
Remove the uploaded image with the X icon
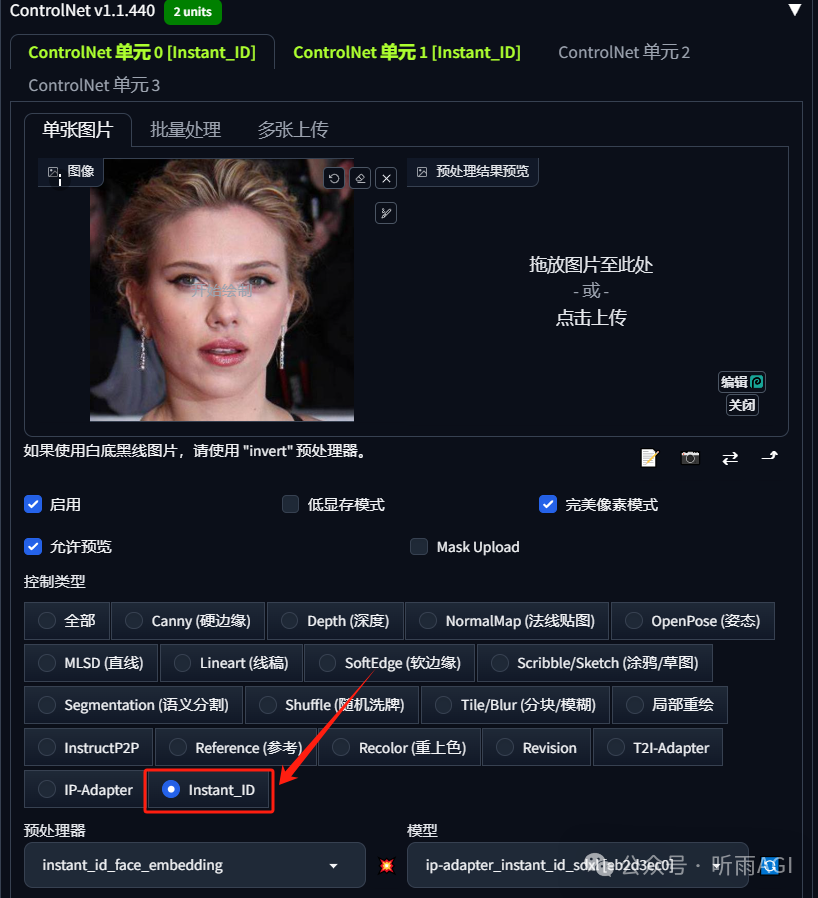pyautogui.click(x=387, y=178)
